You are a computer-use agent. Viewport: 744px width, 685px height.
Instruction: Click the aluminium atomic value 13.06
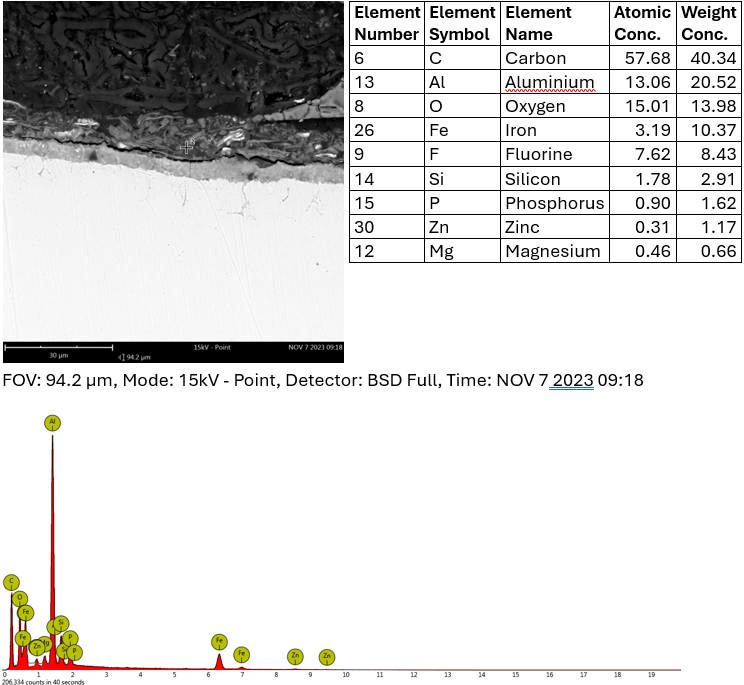pos(647,82)
